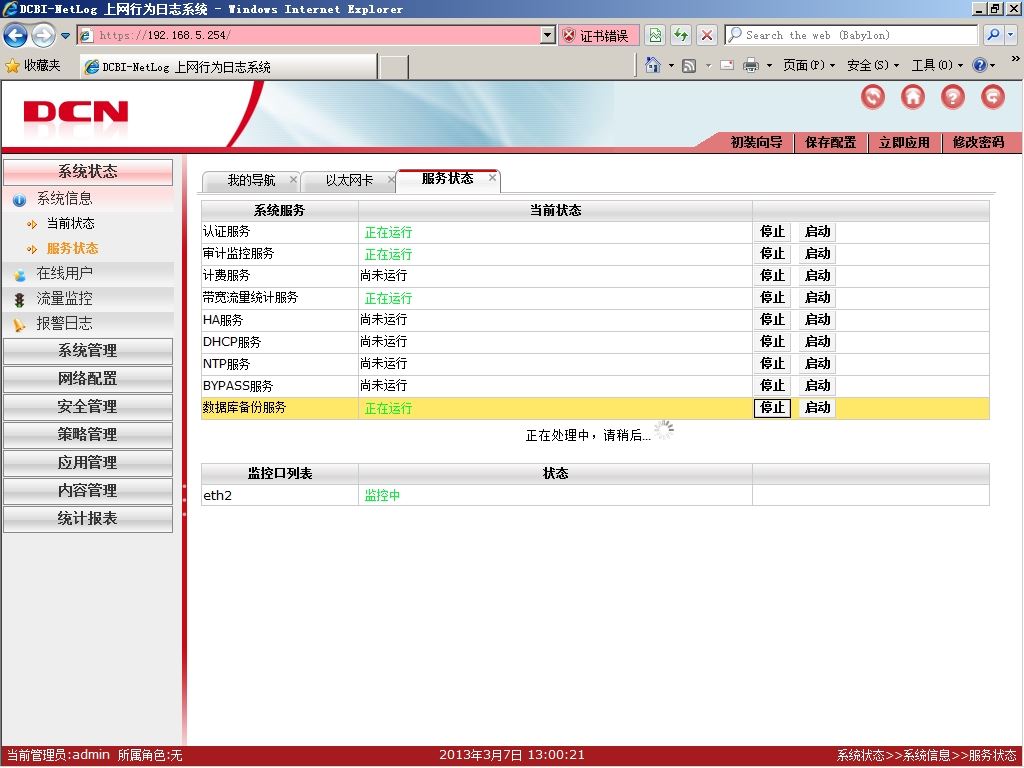Close the 服务状态 tab
The height and width of the screenshot is (768, 1024).
click(492, 177)
